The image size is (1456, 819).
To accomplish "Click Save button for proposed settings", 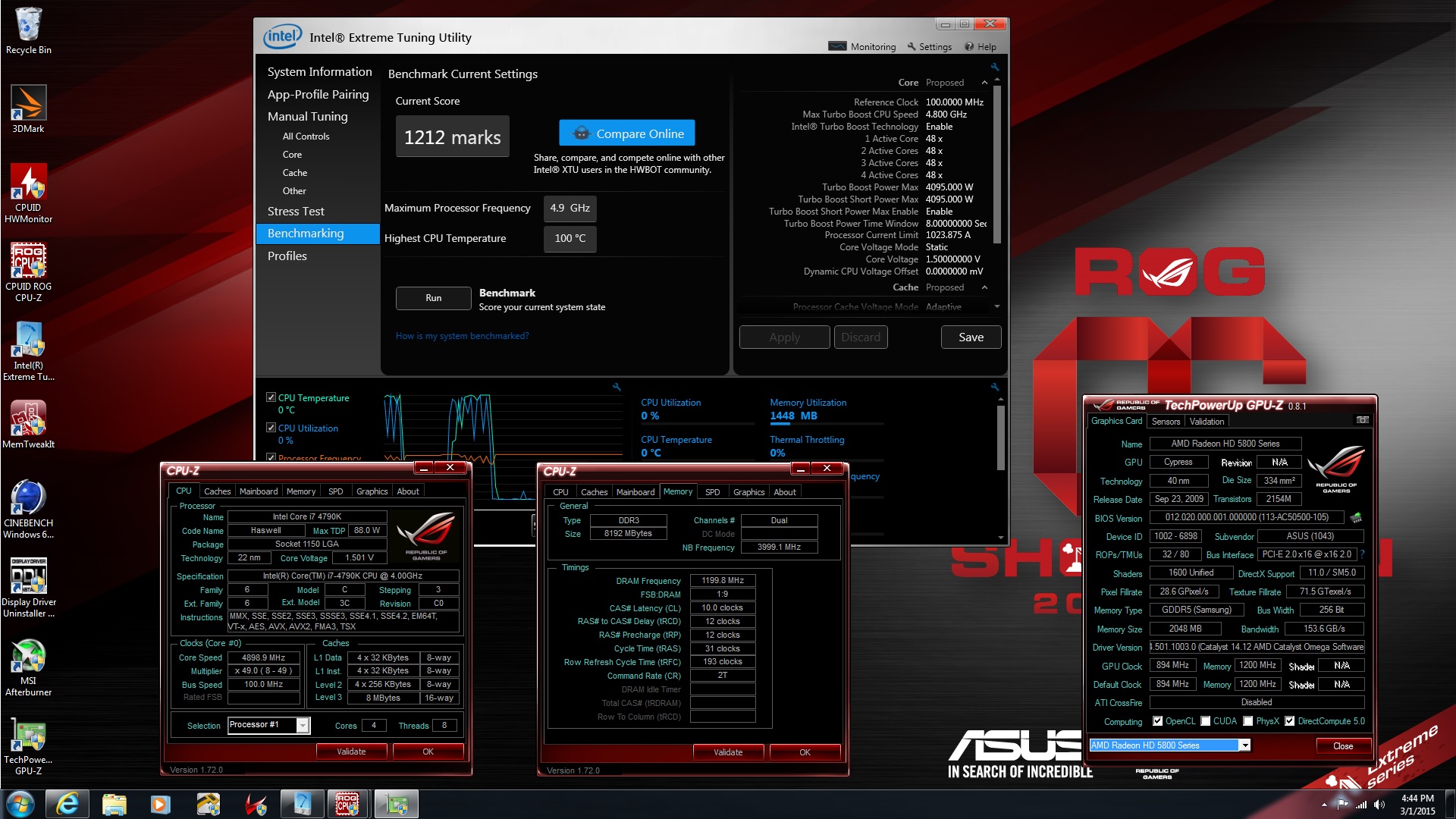I will coord(971,337).
